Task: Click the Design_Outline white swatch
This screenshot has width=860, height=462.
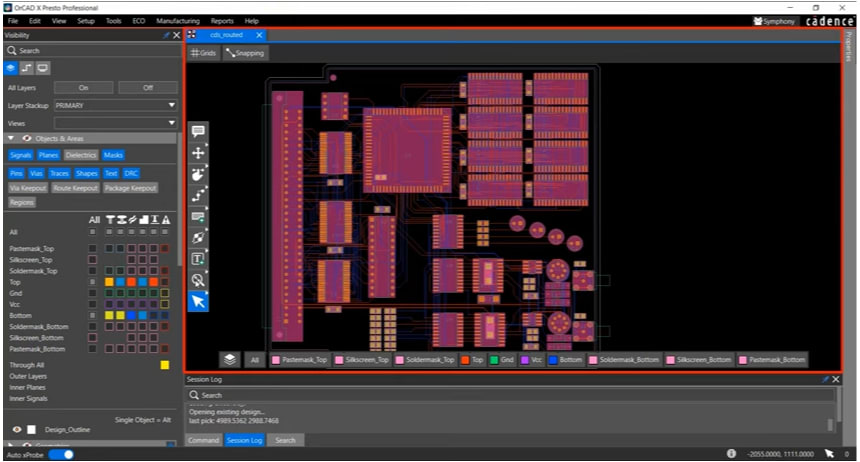Action: click(32, 430)
